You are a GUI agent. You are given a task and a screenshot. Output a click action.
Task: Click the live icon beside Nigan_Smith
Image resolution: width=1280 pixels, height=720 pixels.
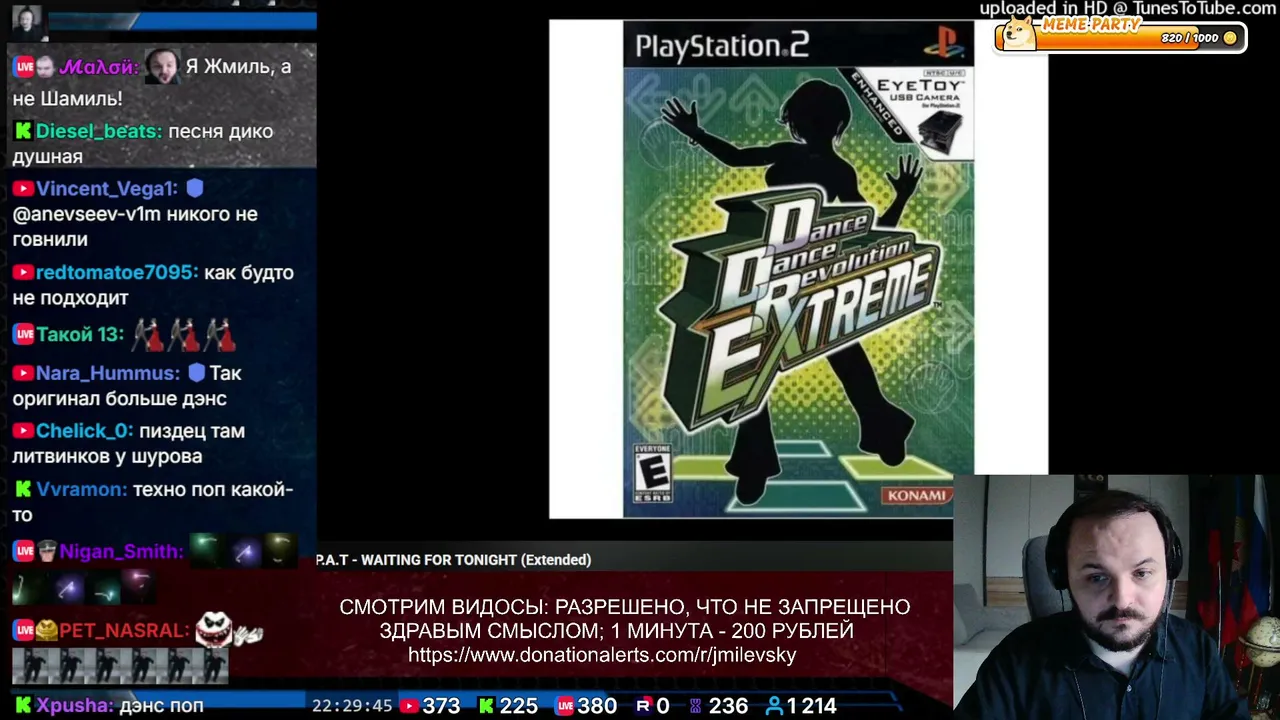24,551
